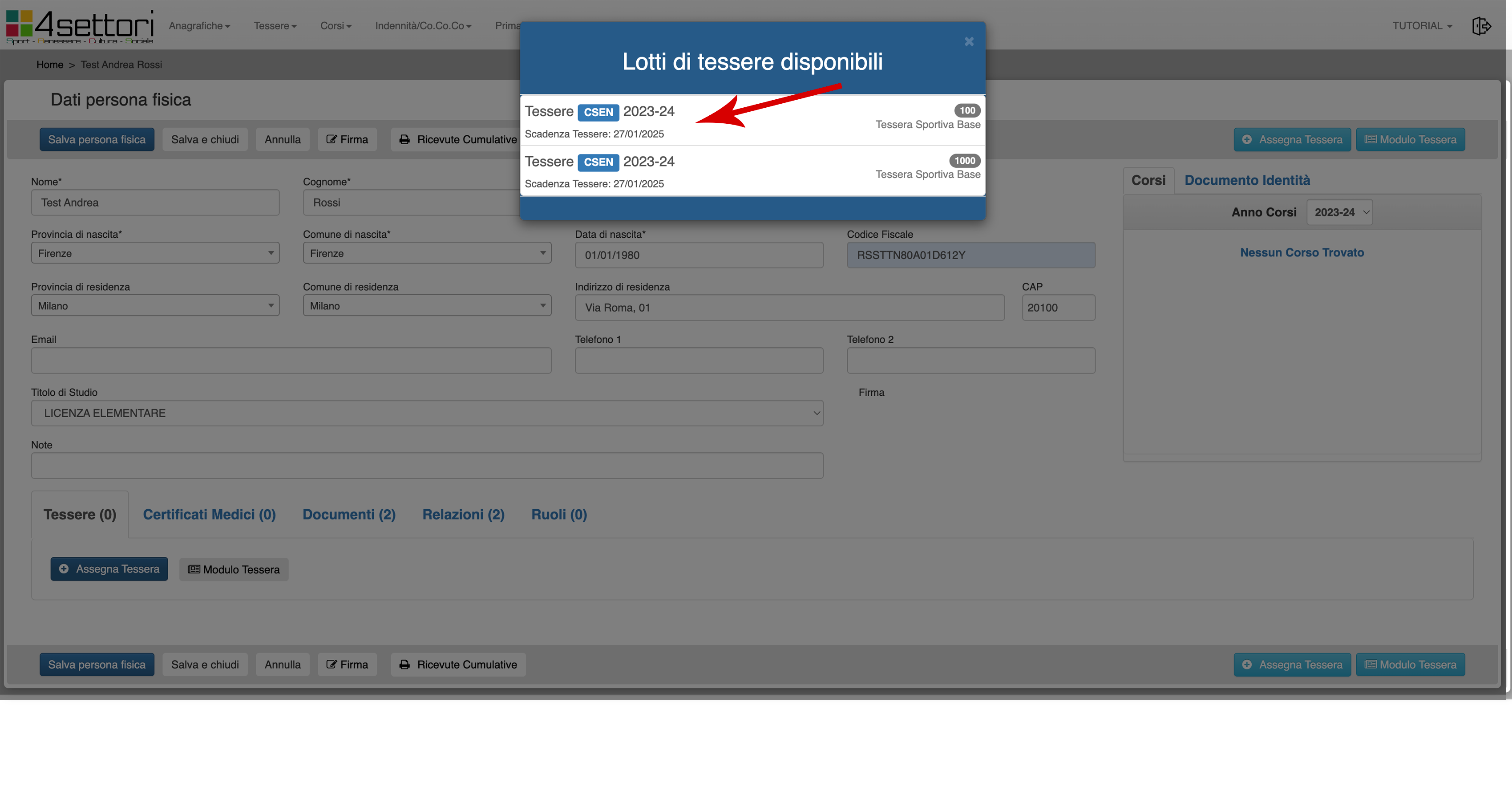Screen dimensions: 1512x812
Task: Click Assegna Tessera in Tessere tab
Action: pyautogui.click(x=109, y=569)
